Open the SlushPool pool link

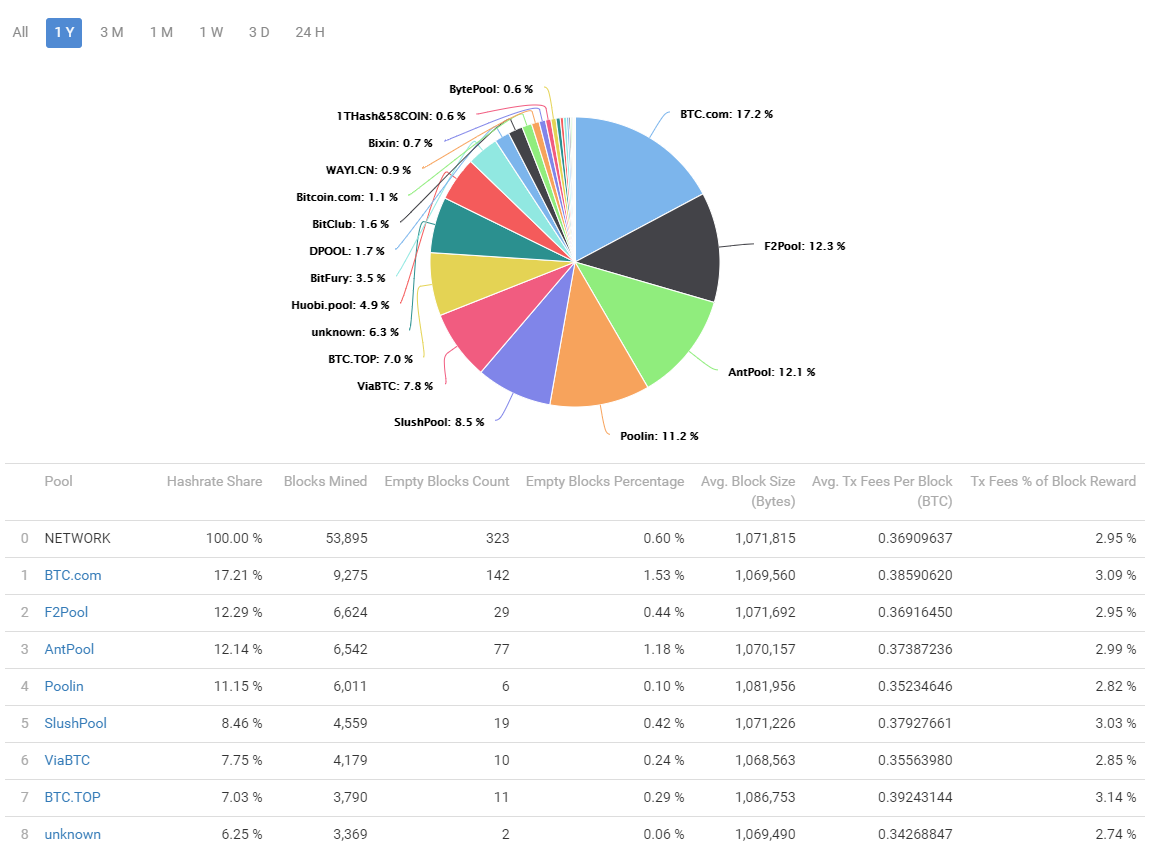click(x=76, y=723)
